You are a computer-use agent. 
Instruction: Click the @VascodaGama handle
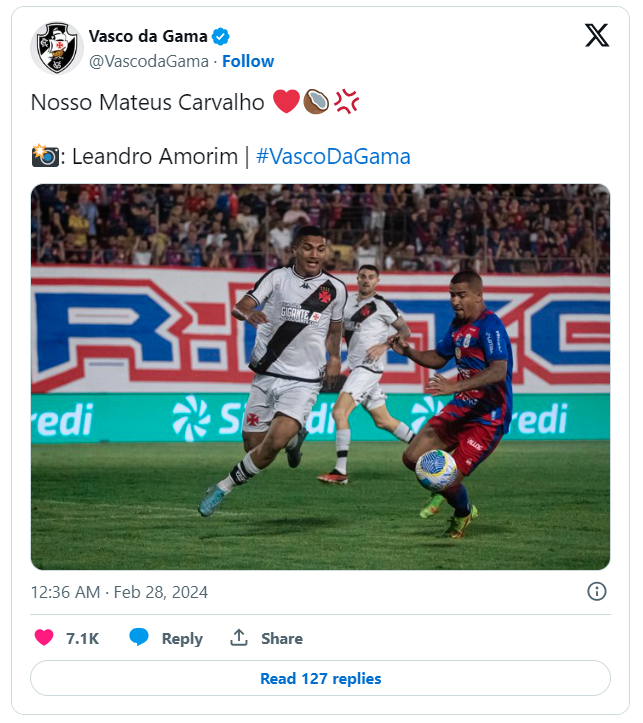click(x=150, y=61)
